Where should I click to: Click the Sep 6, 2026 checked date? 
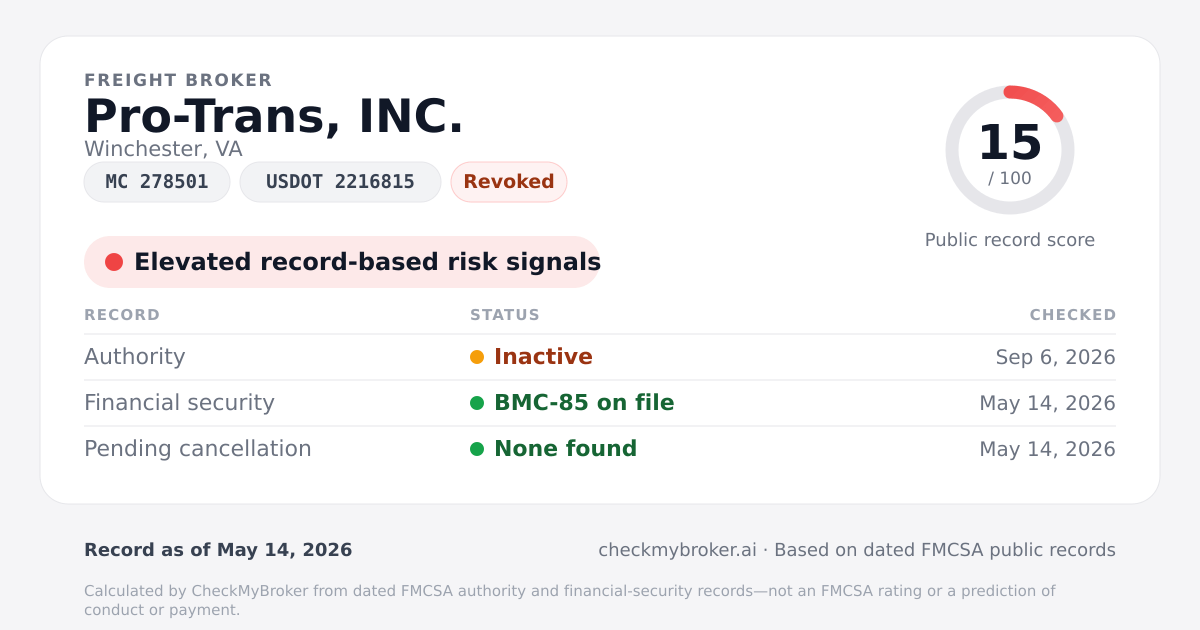(1056, 357)
